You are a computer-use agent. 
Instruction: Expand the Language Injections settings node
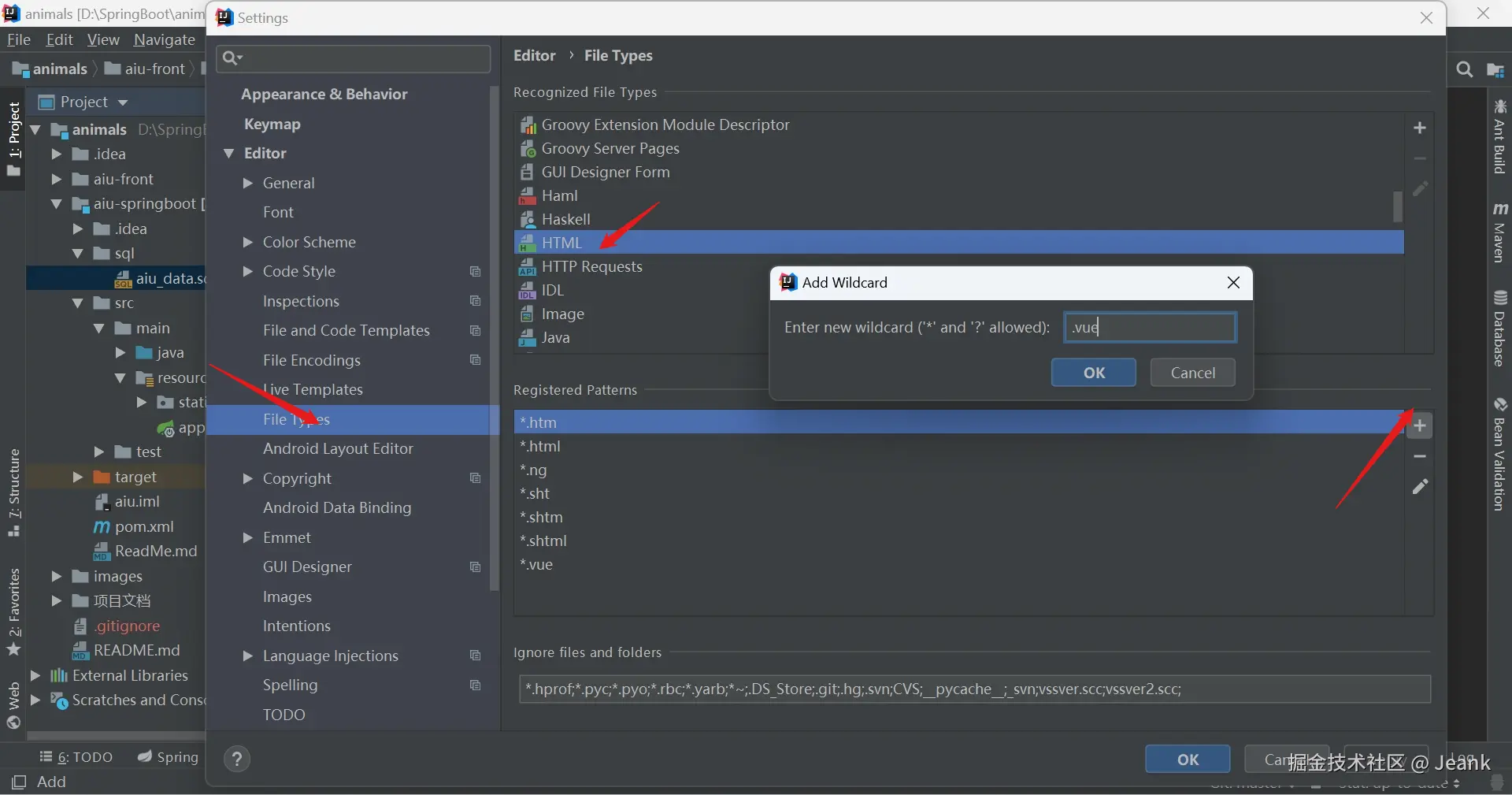pyautogui.click(x=247, y=656)
